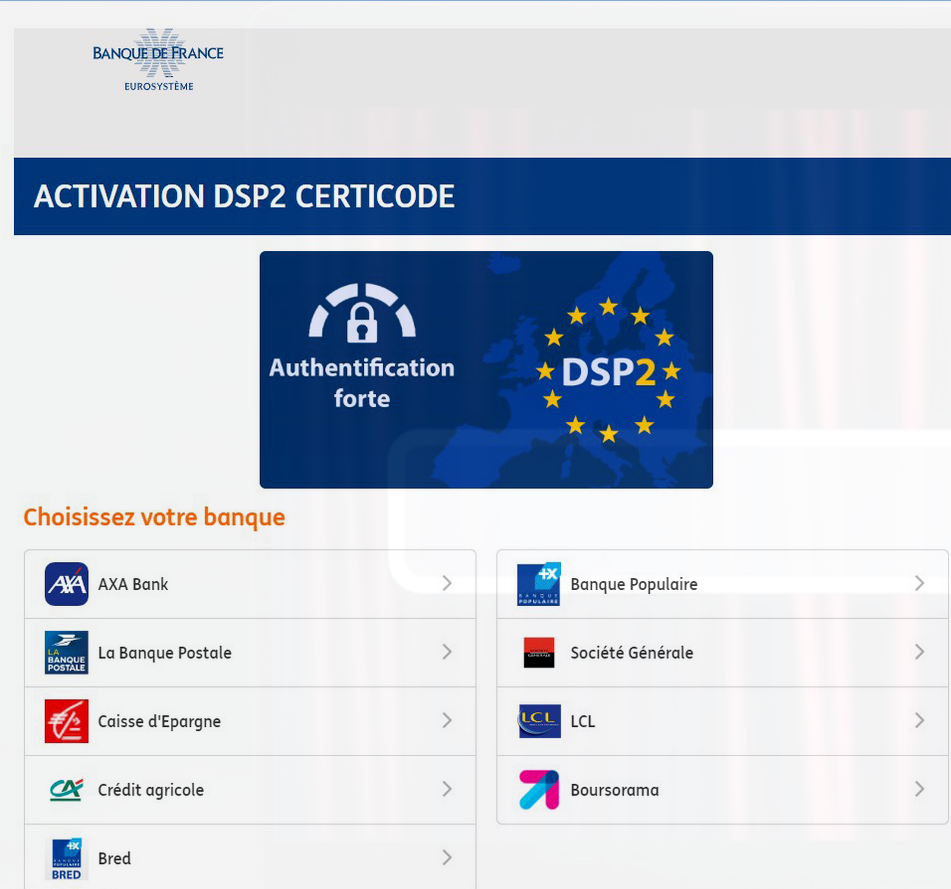The width and height of the screenshot is (951, 889).
Task: Click the Crédit agricole green CA logo
Action: pyautogui.click(x=67, y=790)
